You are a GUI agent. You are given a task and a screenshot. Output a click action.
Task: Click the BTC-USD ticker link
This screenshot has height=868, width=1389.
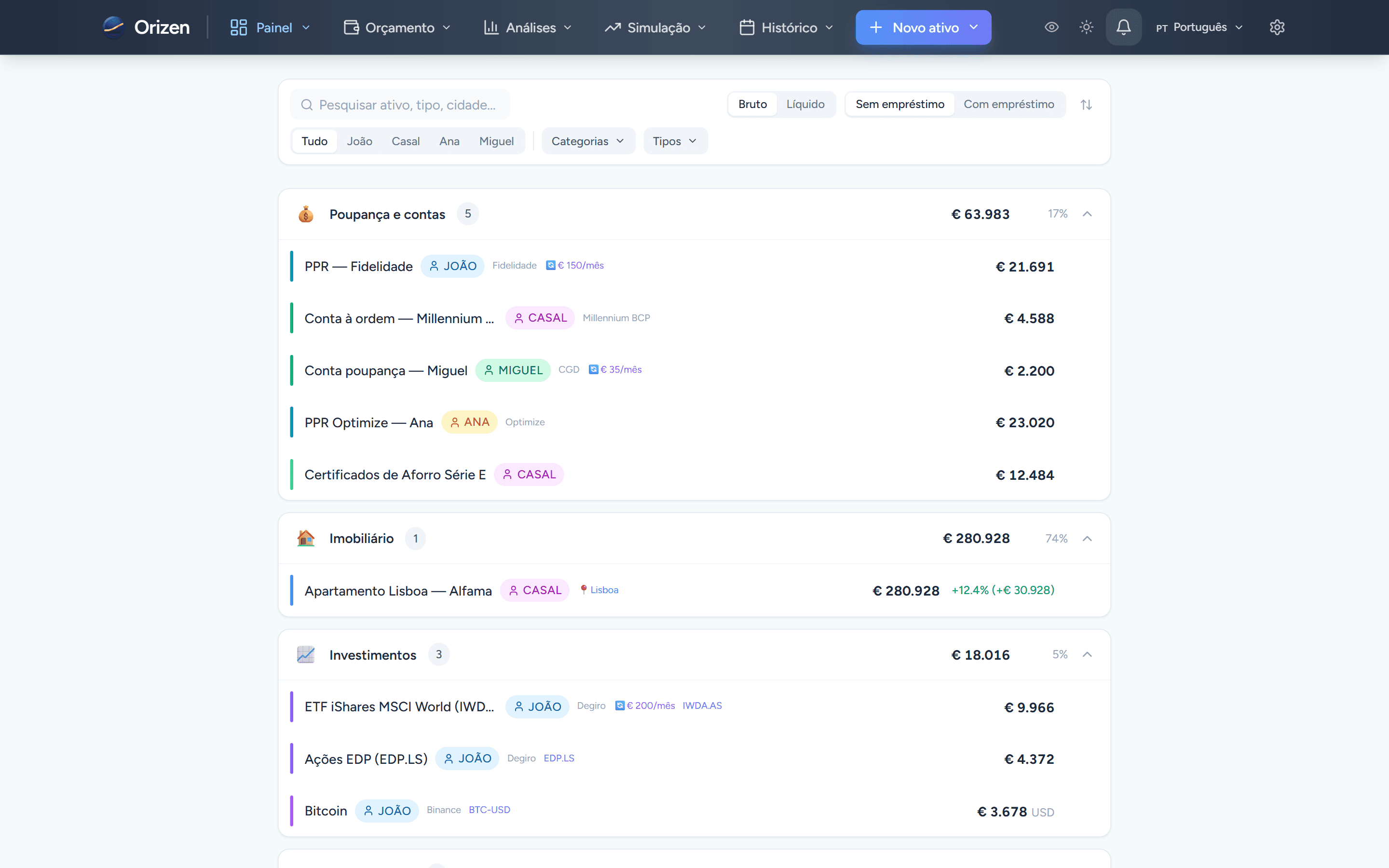pyautogui.click(x=489, y=810)
